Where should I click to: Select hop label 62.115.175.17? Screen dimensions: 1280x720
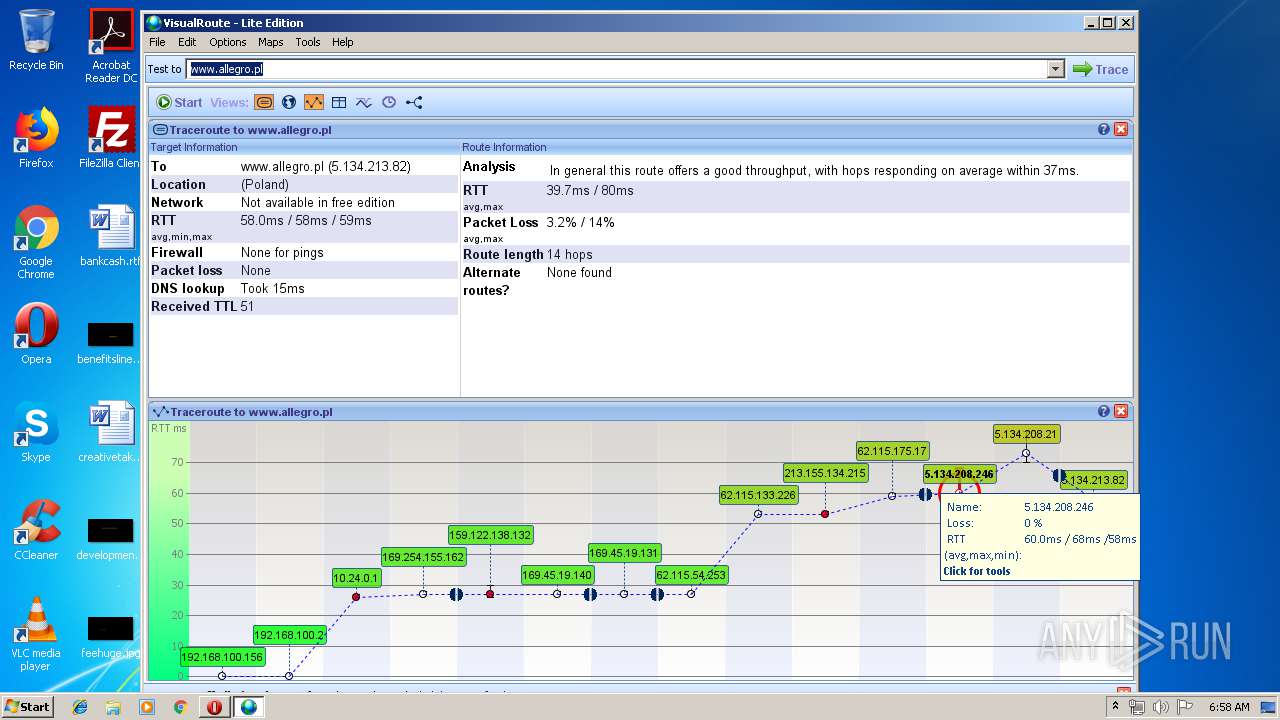tap(892, 451)
